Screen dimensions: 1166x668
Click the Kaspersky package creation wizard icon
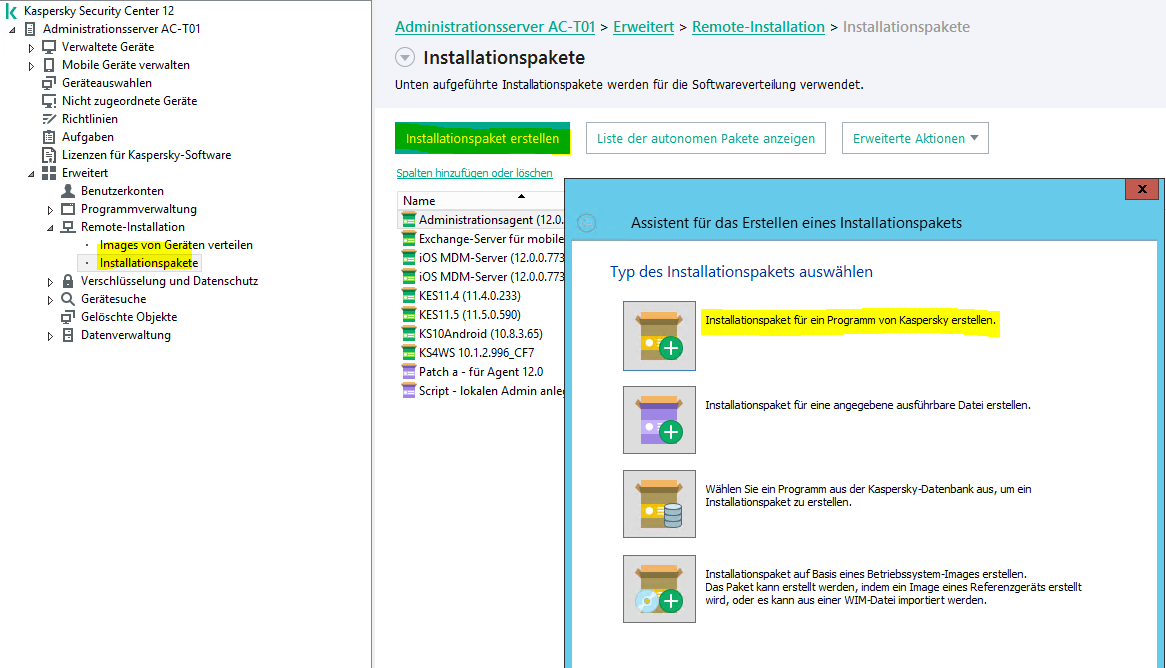(x=659, y=336)
